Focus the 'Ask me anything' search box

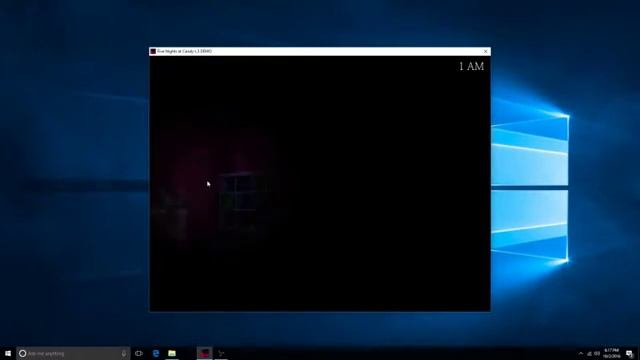(x=73, y=353)
